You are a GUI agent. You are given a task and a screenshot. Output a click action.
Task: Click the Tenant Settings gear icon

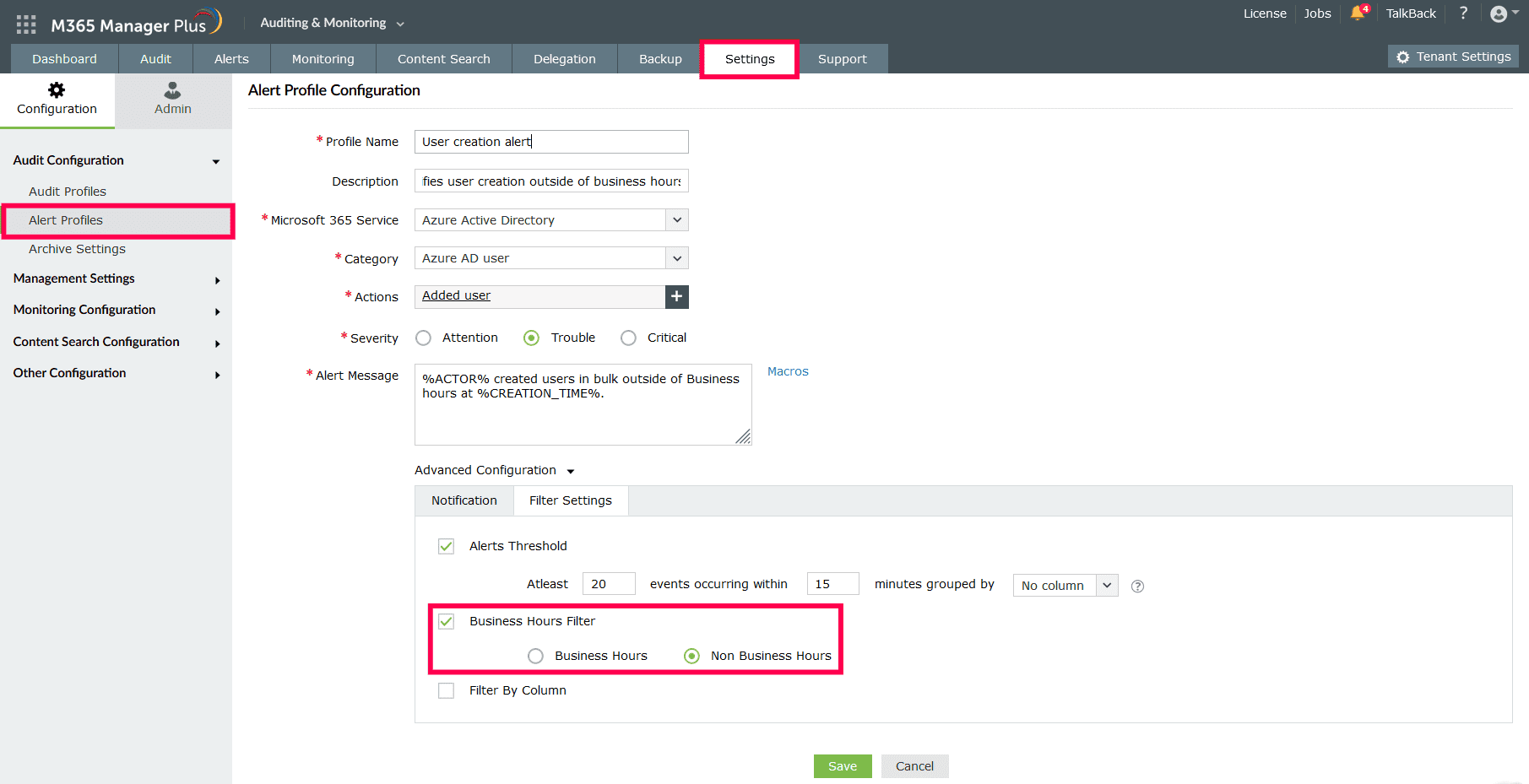point(1403,57)
